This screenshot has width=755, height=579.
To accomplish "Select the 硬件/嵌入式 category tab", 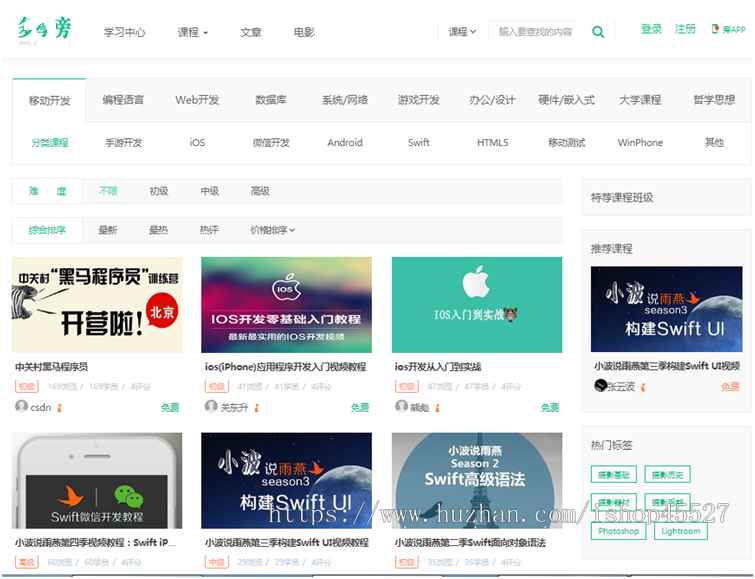I will pyautogui.click(x=566, y=100).
